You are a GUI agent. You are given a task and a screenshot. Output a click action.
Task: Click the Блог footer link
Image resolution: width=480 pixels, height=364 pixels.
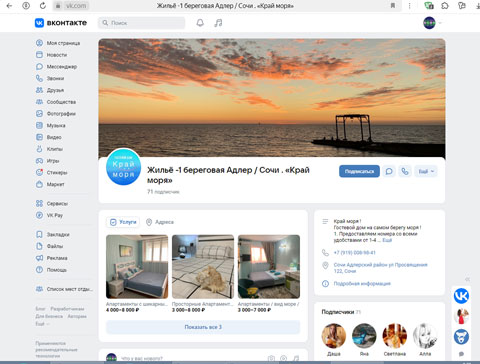point(40,309)
